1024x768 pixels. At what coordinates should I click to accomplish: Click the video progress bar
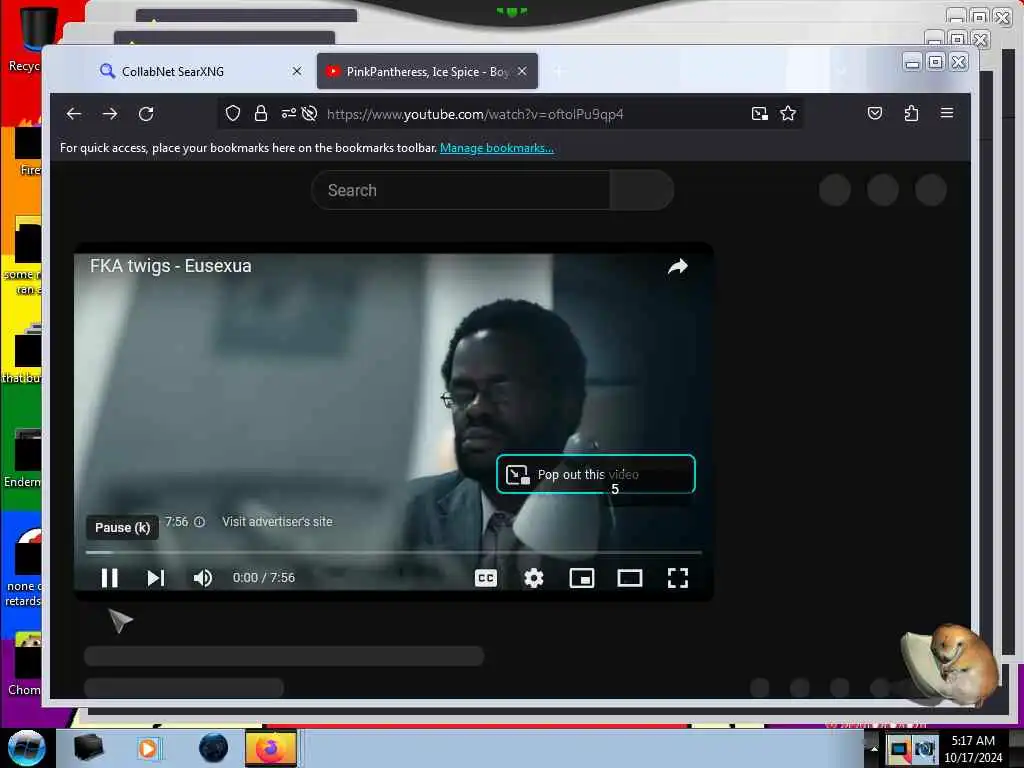point(394,552)
